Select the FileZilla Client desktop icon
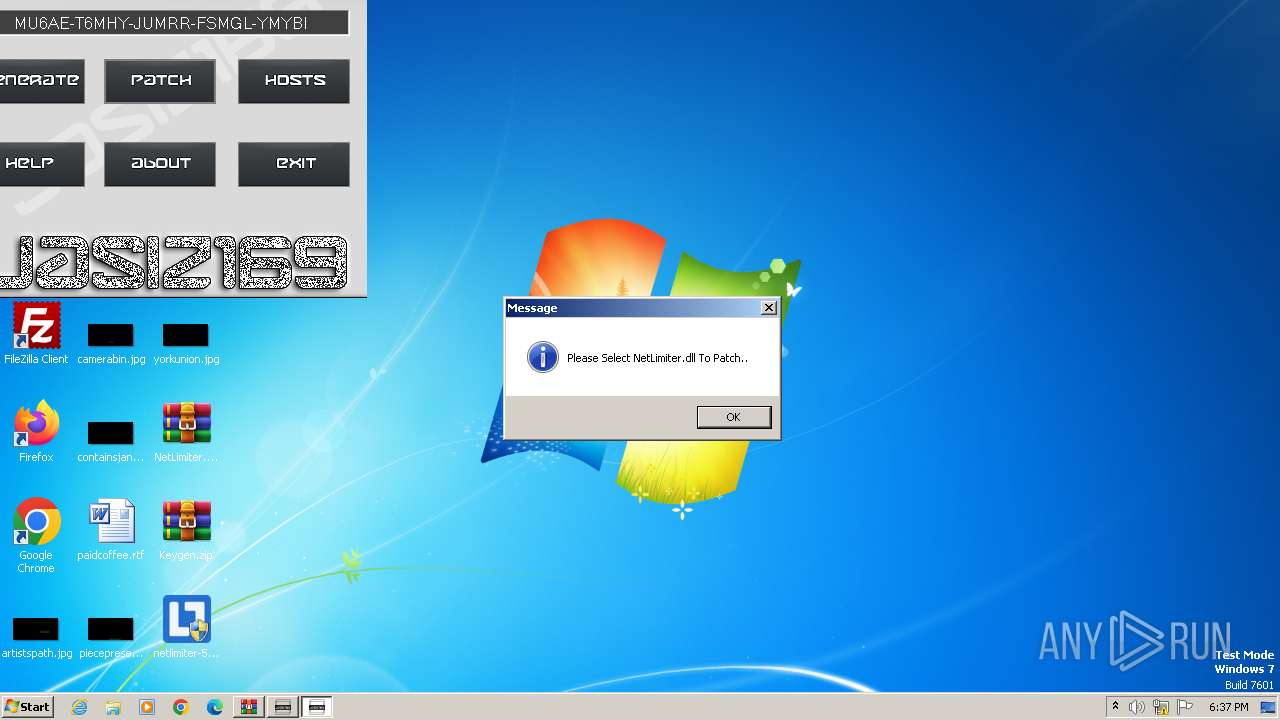The width and height of the screenshot is (1280, 720). pos(36,334)
